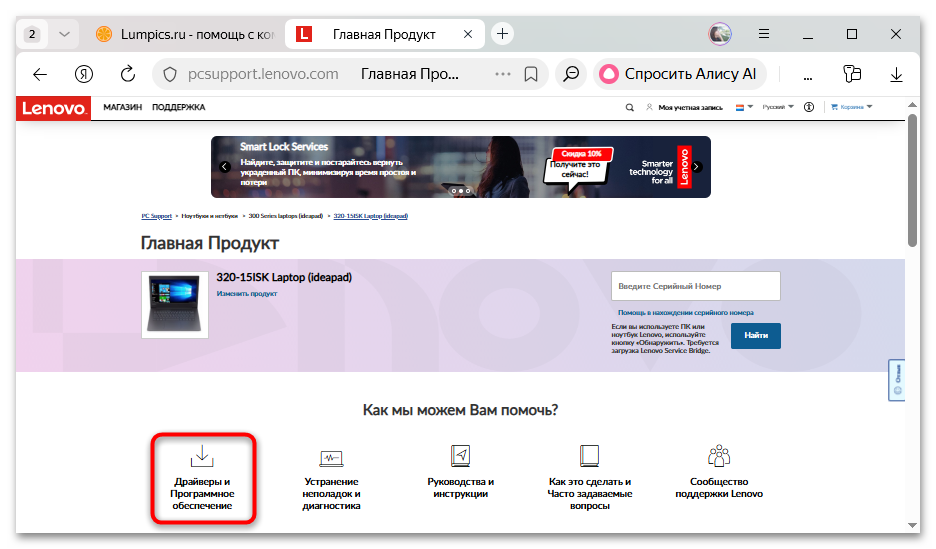Open the Отзыв feedback side tab
936x549 pixels.
(x=897, y=380)
